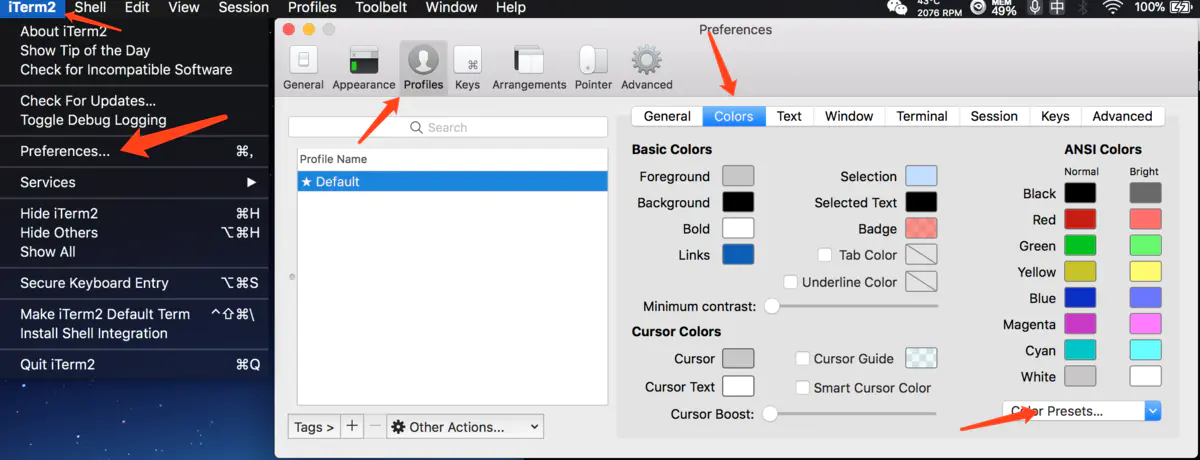The width and height of the screenshot is (1200, 460).
Task: Select the Colors tab
Action: 734,116
